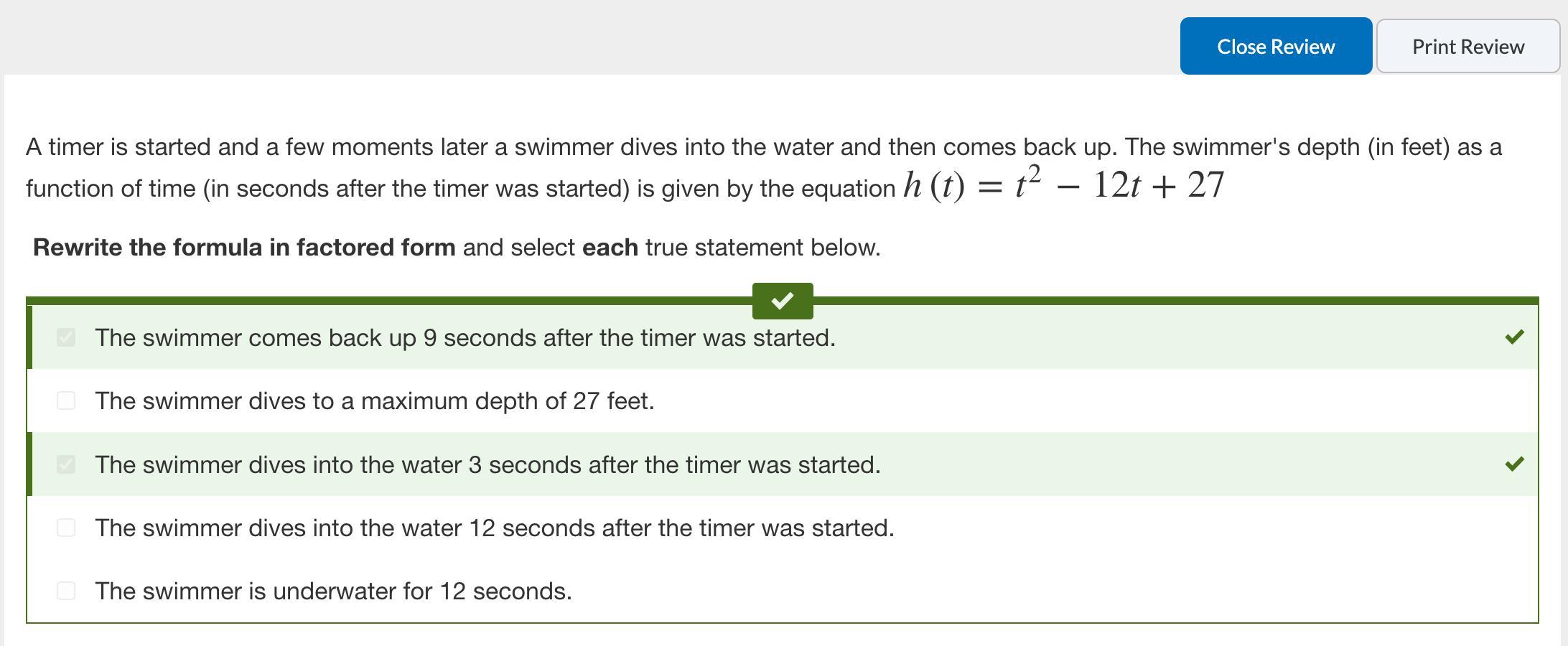This screenshot has height=646, width=1568.
Task: Select the answer text 'comes back up 9 seconds'
Action: (x=465, y=337)
